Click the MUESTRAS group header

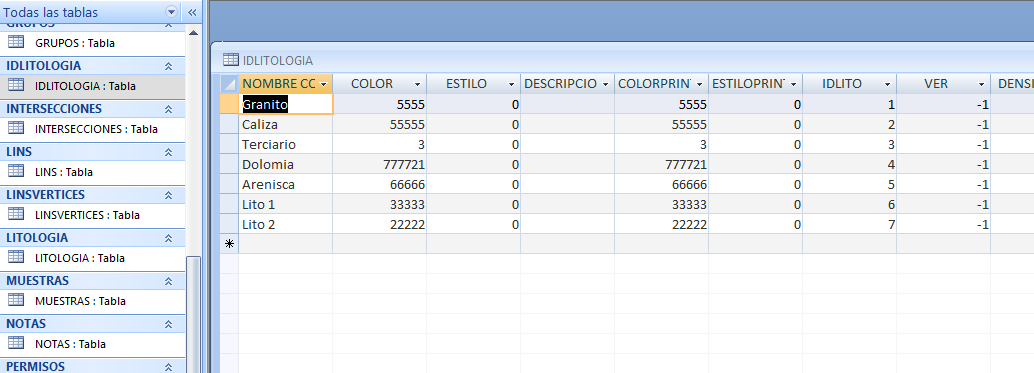coord(93,281)
